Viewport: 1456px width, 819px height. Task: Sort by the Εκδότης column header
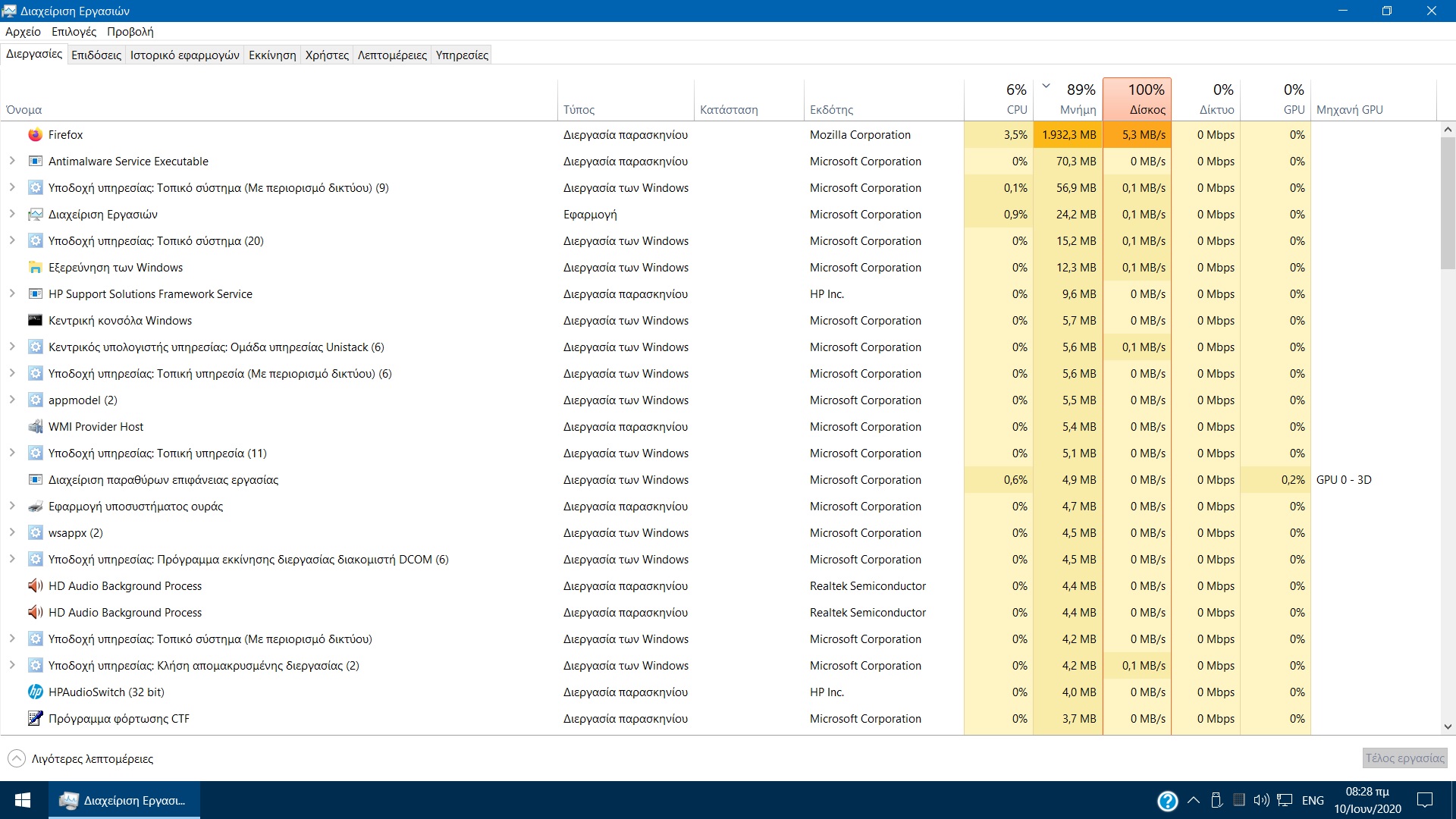click(x=883, y=99)
